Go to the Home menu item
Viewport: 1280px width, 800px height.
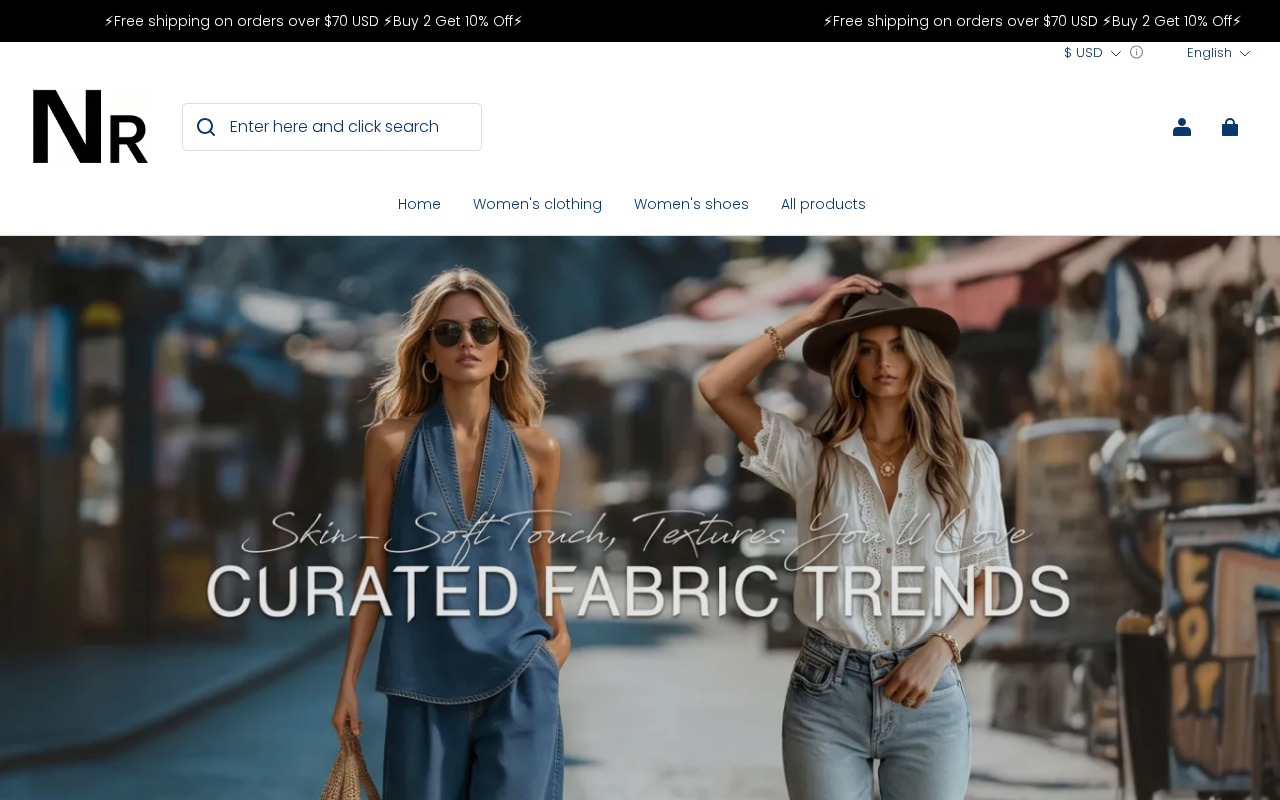click(x=419, y=204)
